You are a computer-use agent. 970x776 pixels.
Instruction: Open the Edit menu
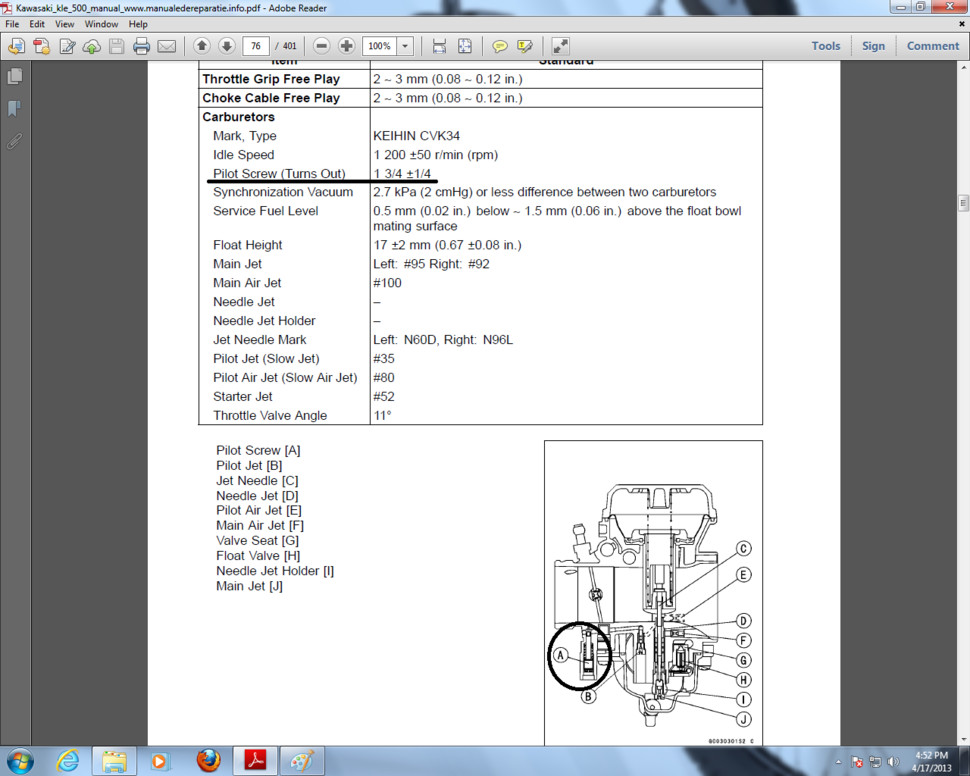[x=37, y=24]
